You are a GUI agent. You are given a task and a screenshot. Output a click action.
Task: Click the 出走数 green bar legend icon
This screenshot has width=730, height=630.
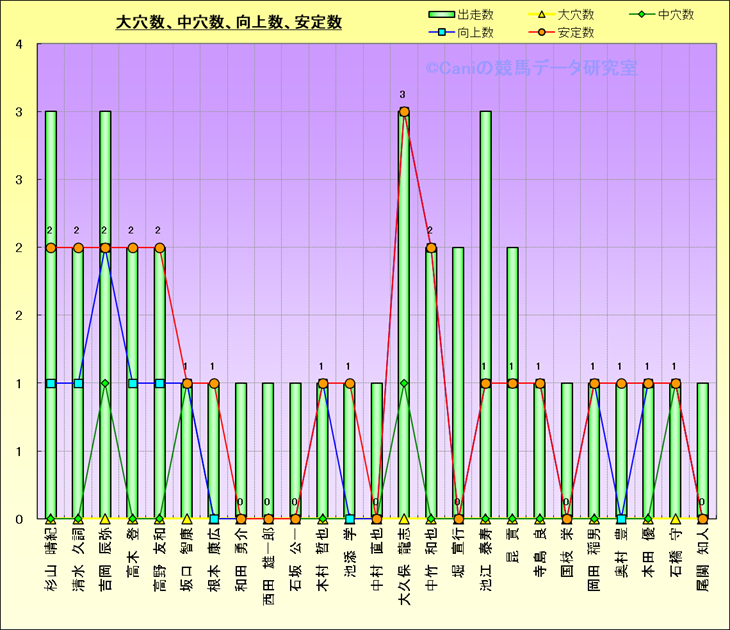pos(438,15)
